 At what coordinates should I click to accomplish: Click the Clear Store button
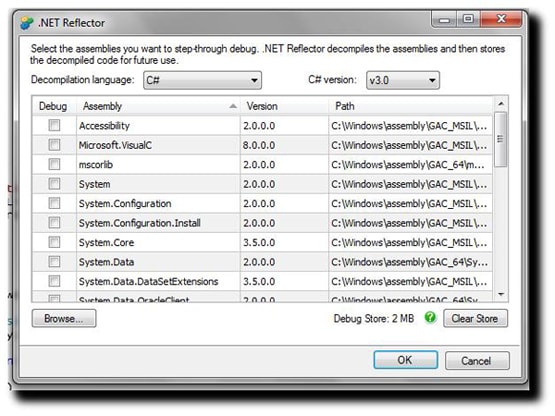tap(475, 318)
